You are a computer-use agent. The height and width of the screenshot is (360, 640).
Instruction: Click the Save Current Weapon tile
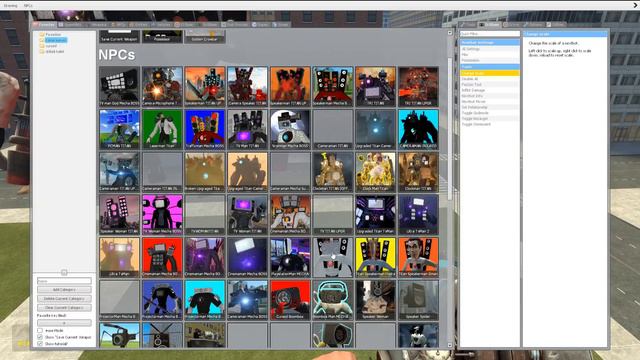click(119, 36)
